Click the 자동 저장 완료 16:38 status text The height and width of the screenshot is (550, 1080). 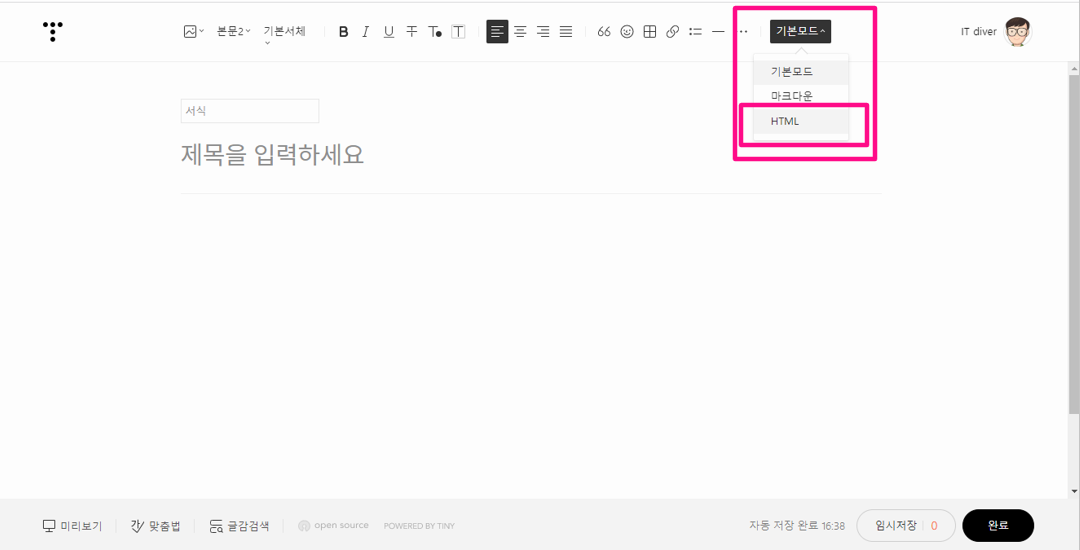(797, 526)
